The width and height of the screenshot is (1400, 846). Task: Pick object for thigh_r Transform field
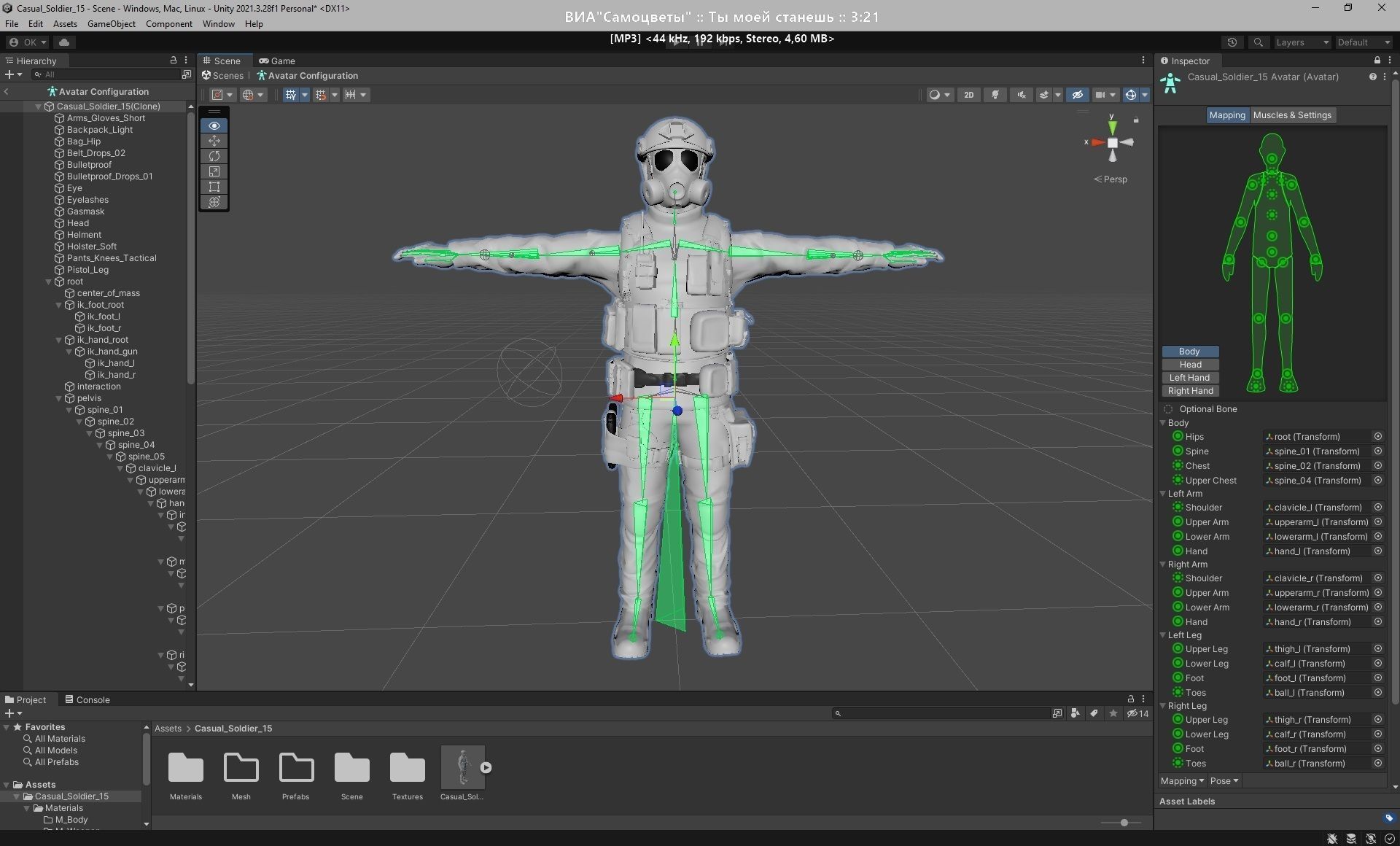(x=1377, y=719)
